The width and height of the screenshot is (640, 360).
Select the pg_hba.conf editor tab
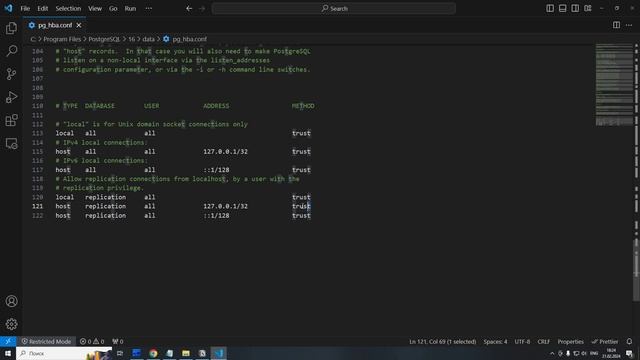54,25
